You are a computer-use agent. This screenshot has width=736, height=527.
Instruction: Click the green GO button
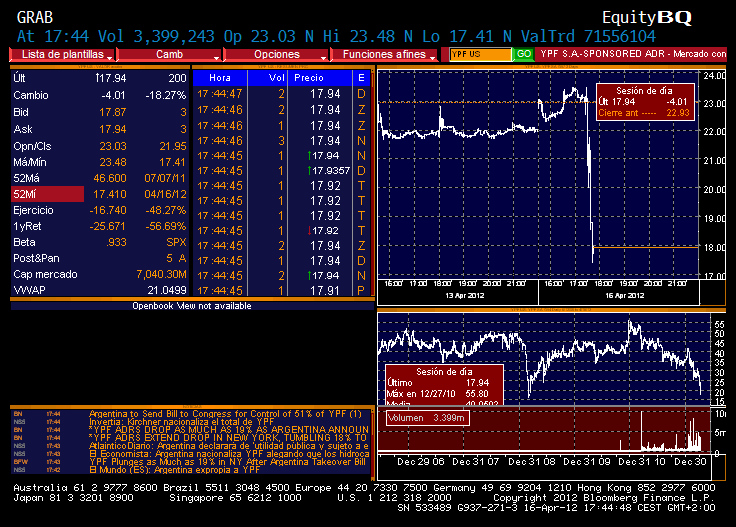click(524, 54)
